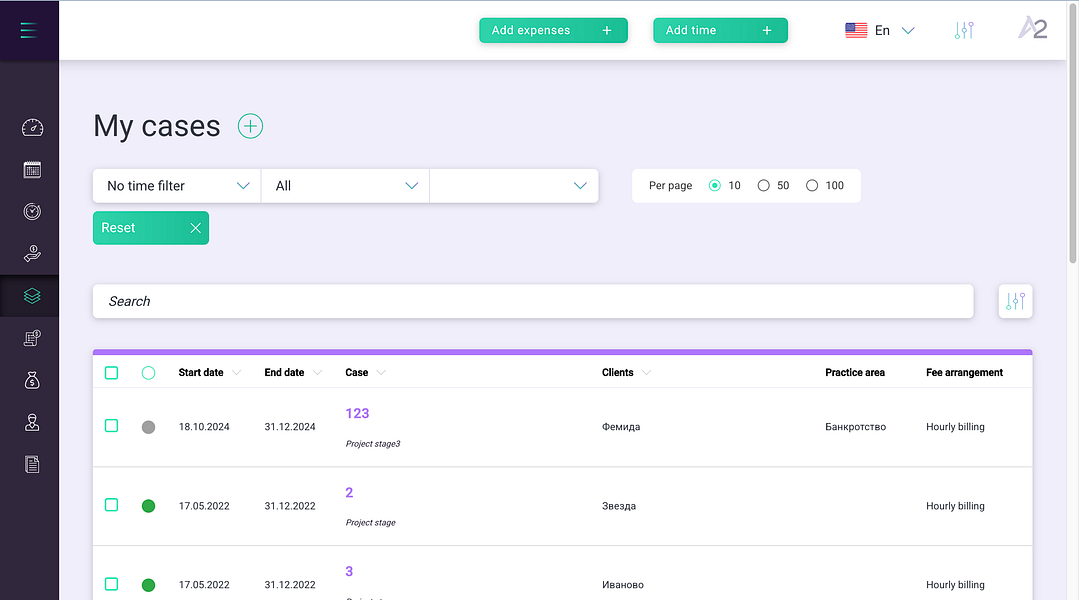This screenshot has height=600, width=1079.
Task: Open case link 3
Action: [x=350, y=572]
